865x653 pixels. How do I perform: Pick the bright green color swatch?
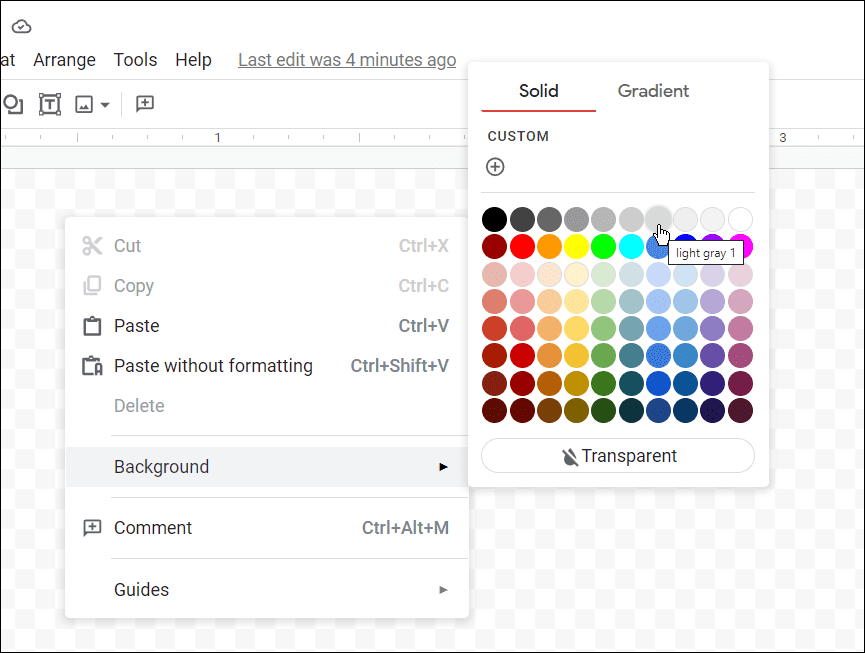point(604,247)
